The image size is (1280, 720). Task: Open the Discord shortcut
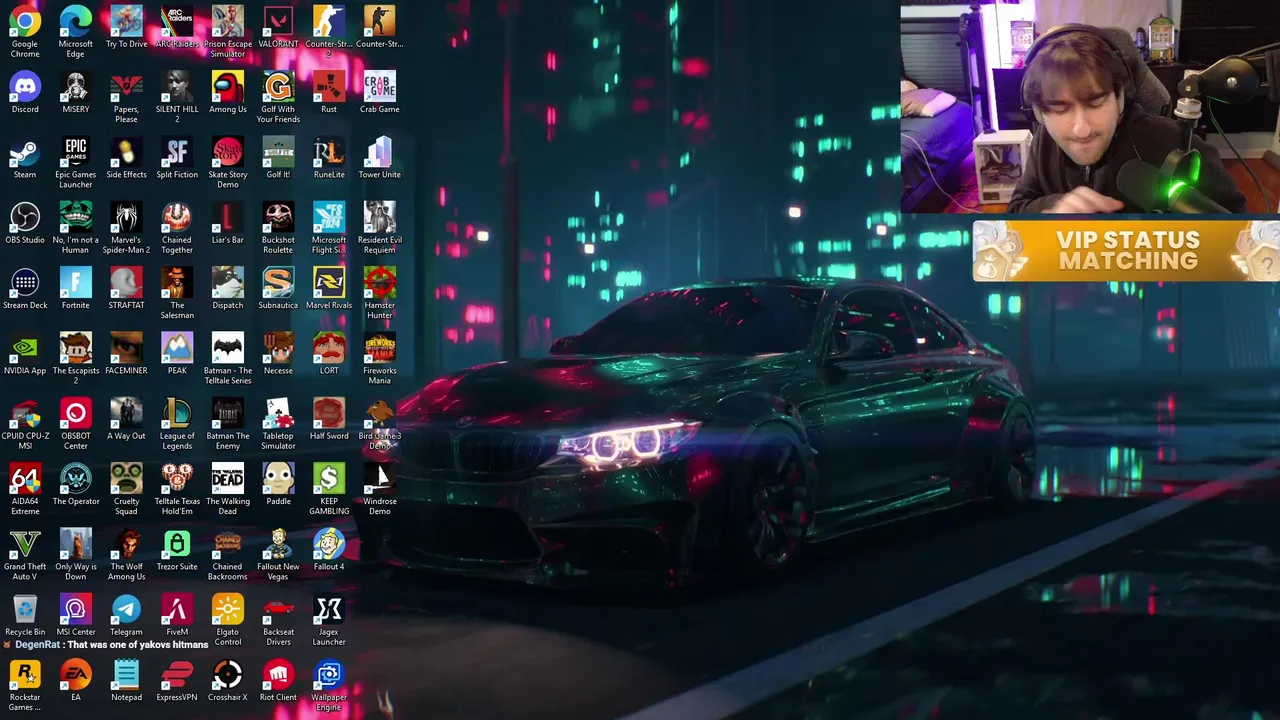25,92
